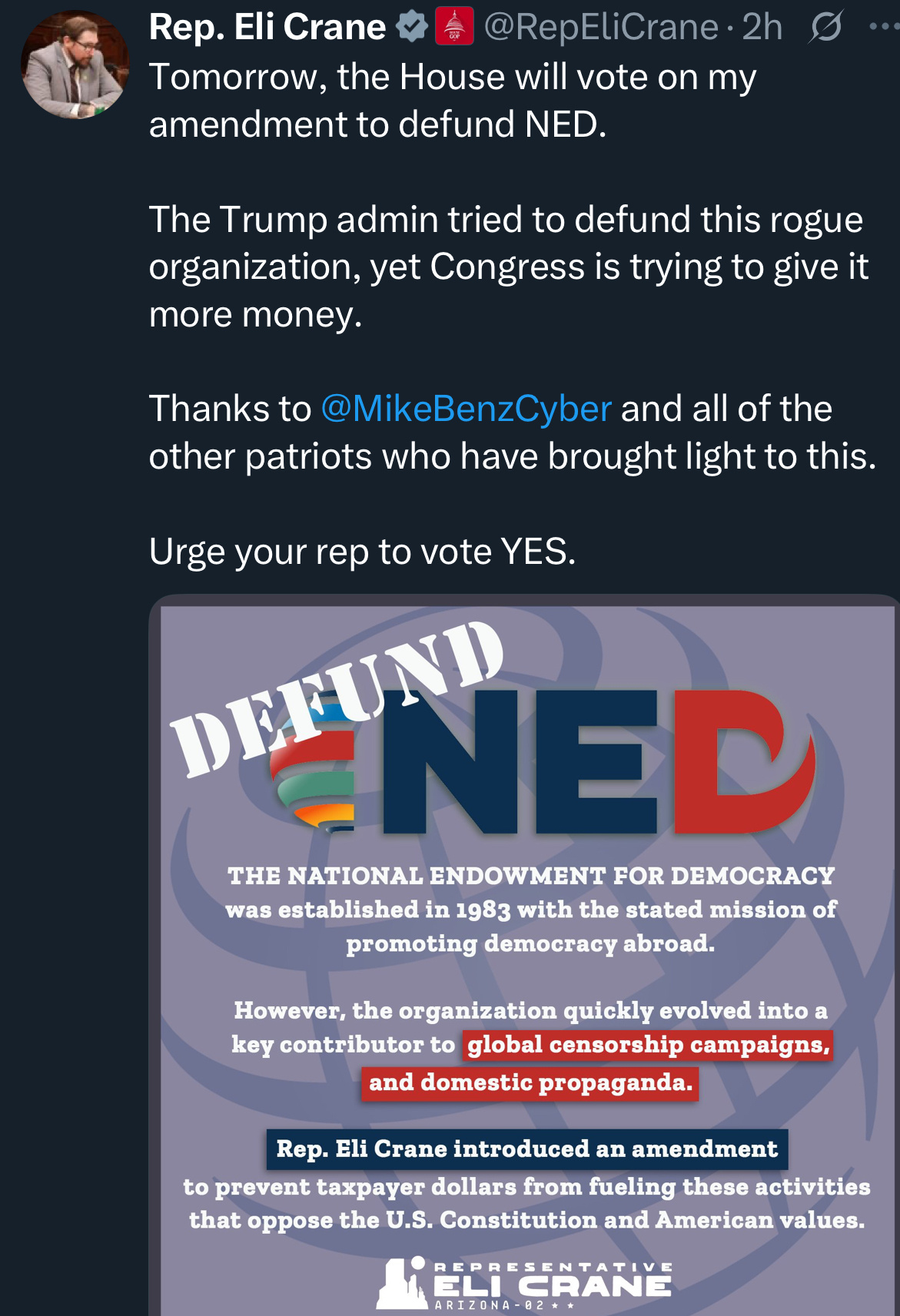Click the Representative Eli Crane Arizona-02 logo
This screenshot has height=1316, width=900.
525,1284
